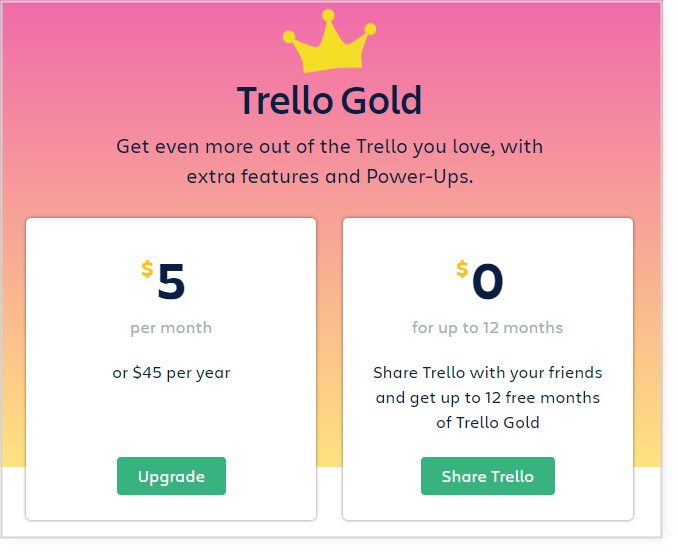Upgrade to Trello Gold with the Upgrade button

click(171, 476)
